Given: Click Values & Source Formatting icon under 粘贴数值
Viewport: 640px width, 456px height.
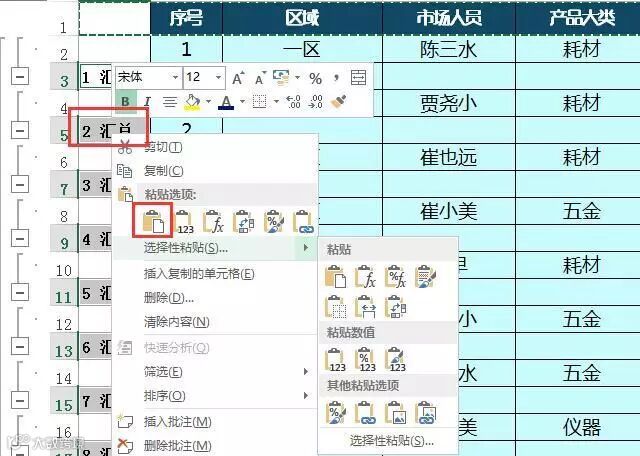Looking at the screenshot, I should (395, 359).
